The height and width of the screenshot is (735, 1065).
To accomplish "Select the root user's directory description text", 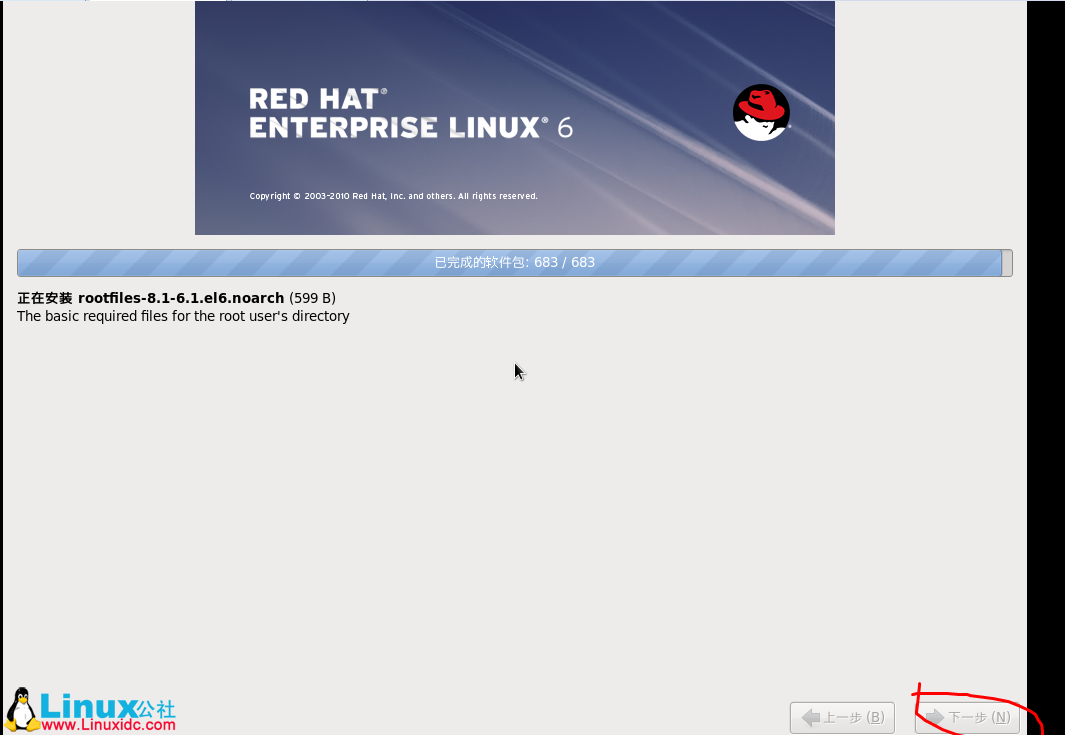I will click(183, 316).
